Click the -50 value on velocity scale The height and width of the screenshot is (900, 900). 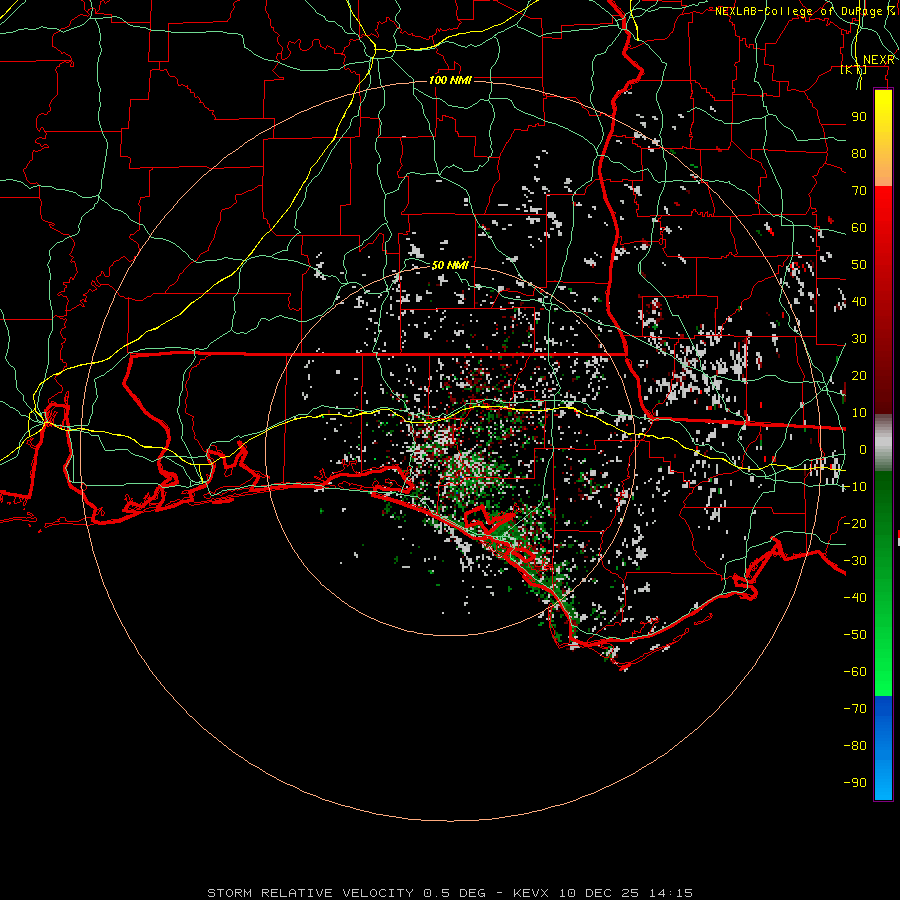(x=855, y=634)
